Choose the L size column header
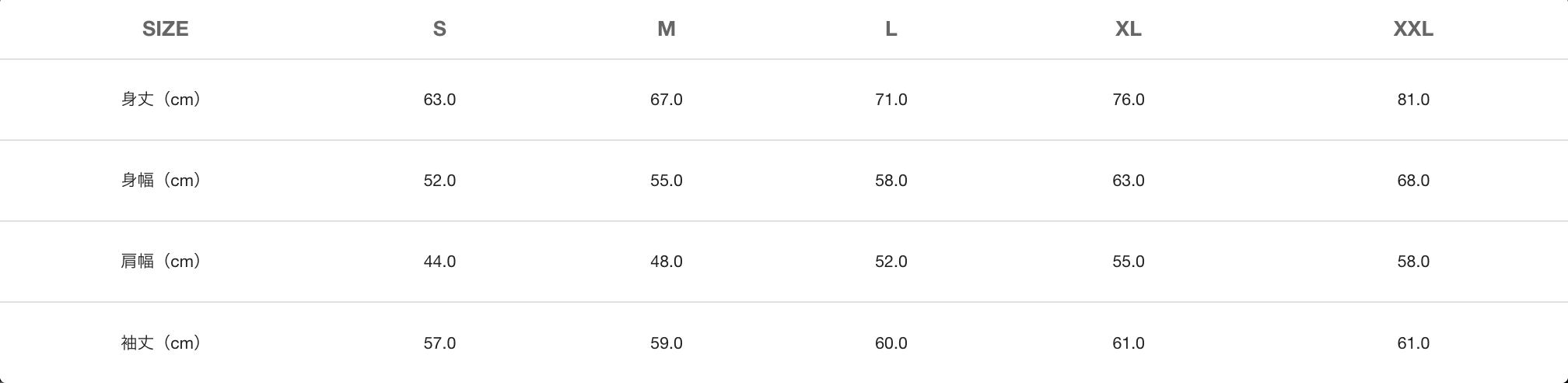Viewport: 1568px width, 383px height. (891, 29)
